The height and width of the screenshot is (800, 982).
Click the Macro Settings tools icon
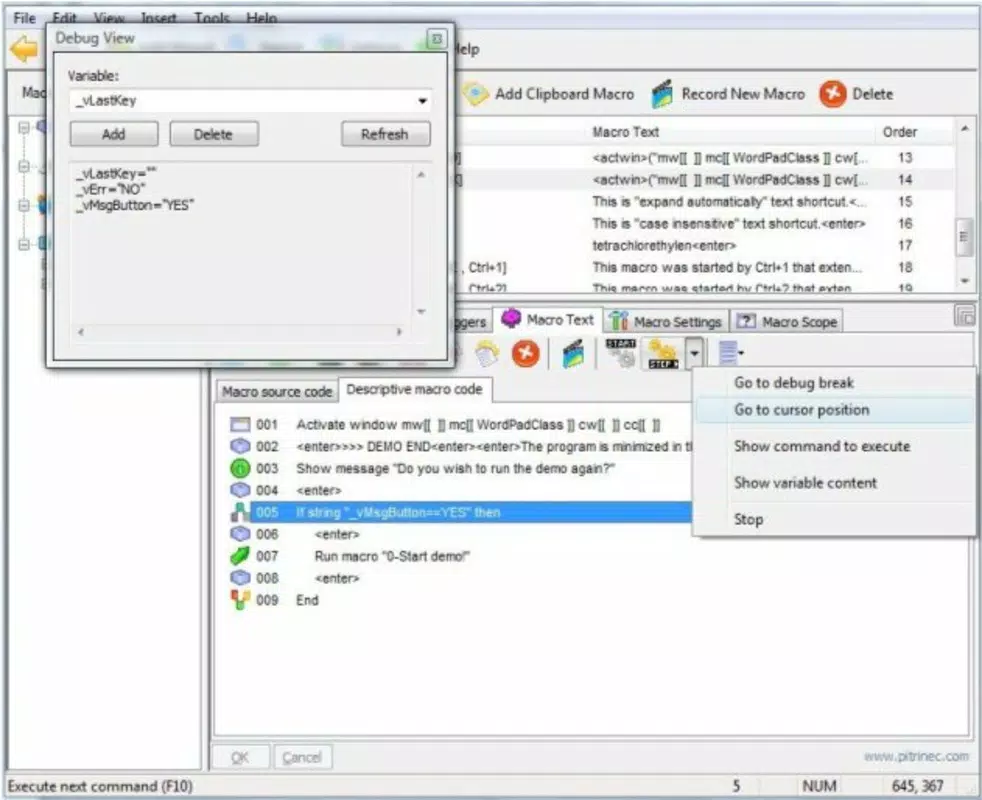tap(619, 321)
